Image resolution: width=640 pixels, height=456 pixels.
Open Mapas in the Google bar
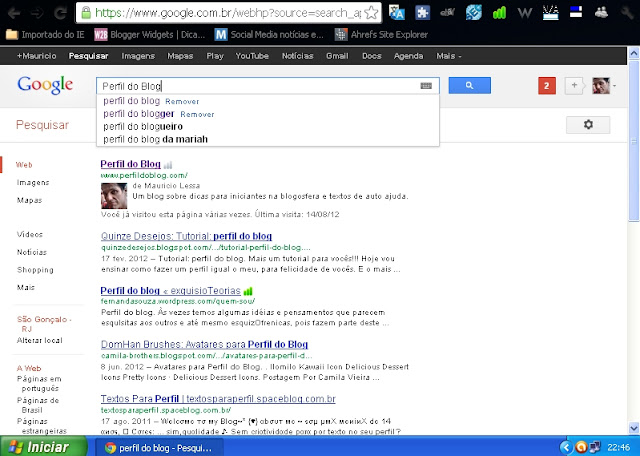[x=180, y=56]
